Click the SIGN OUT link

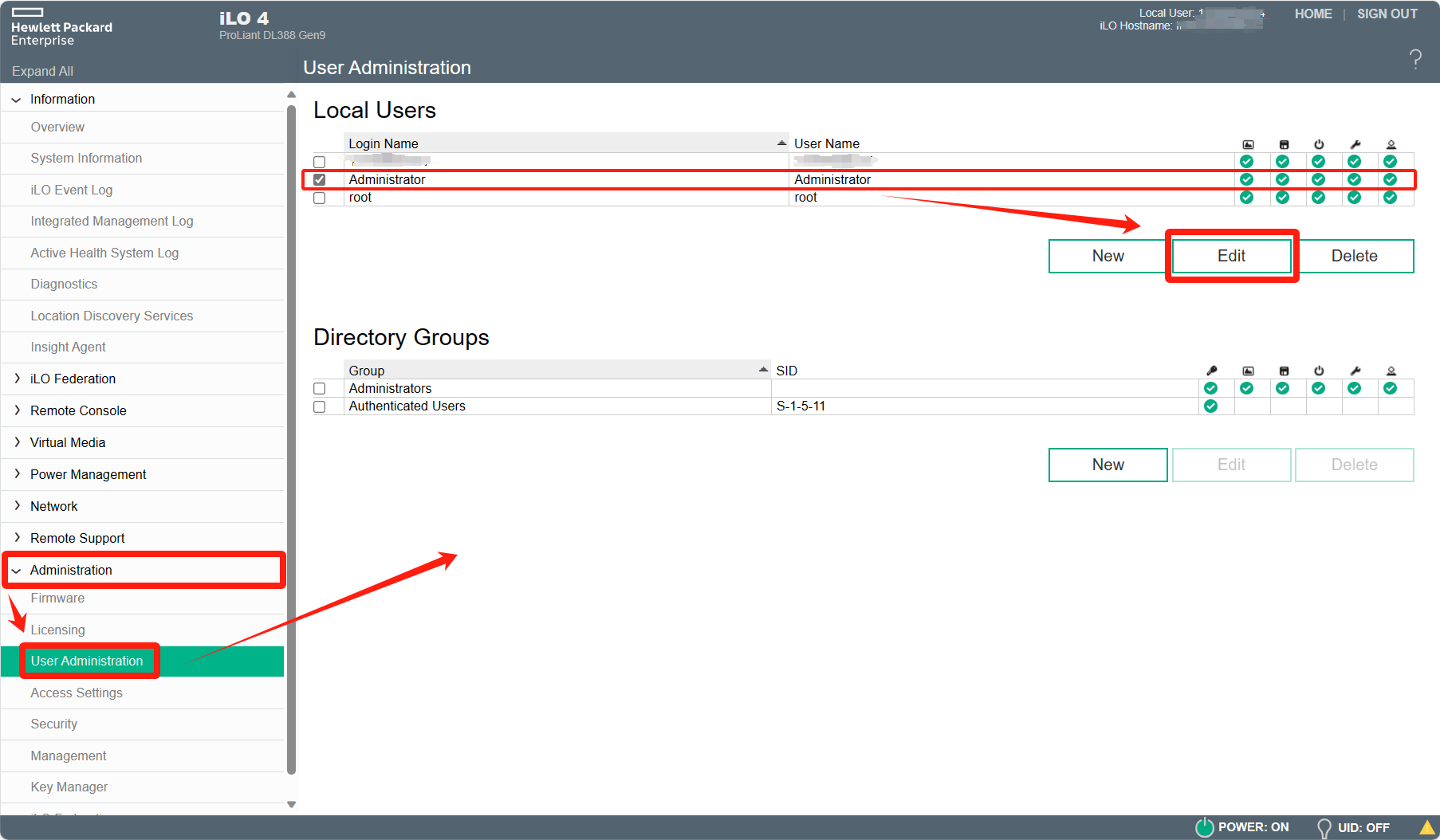(x=1387, y=14)
